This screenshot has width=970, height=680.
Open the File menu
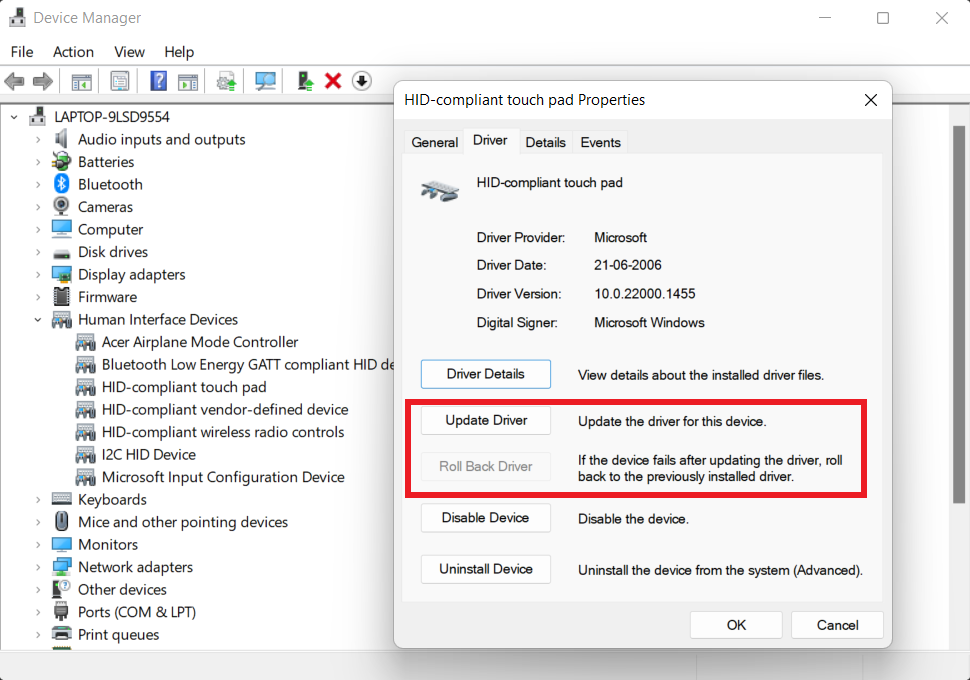(x=22, y=51)
